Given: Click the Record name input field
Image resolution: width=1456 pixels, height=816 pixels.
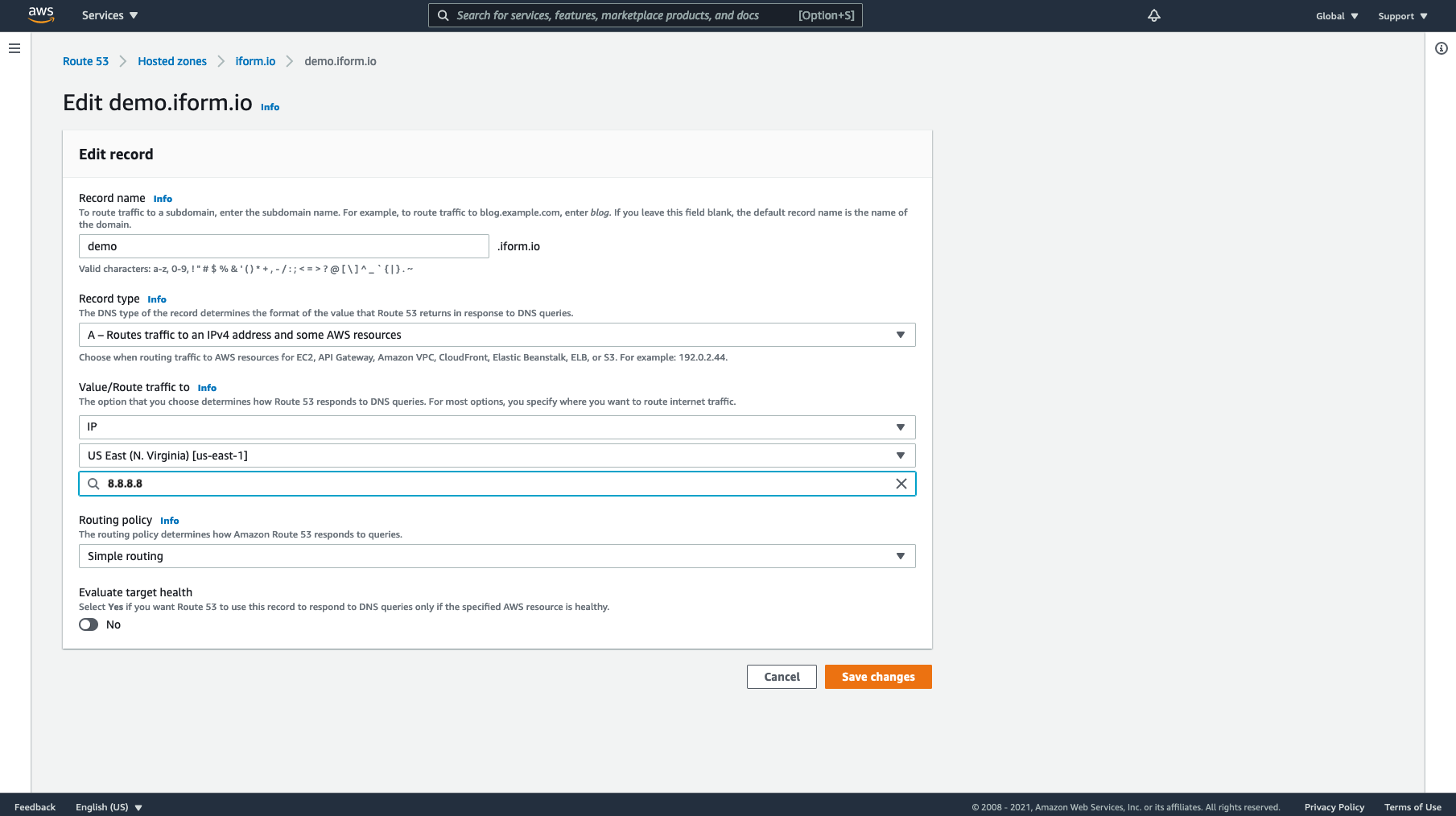Looking at the screenshot, I should [x=284, y=246].
